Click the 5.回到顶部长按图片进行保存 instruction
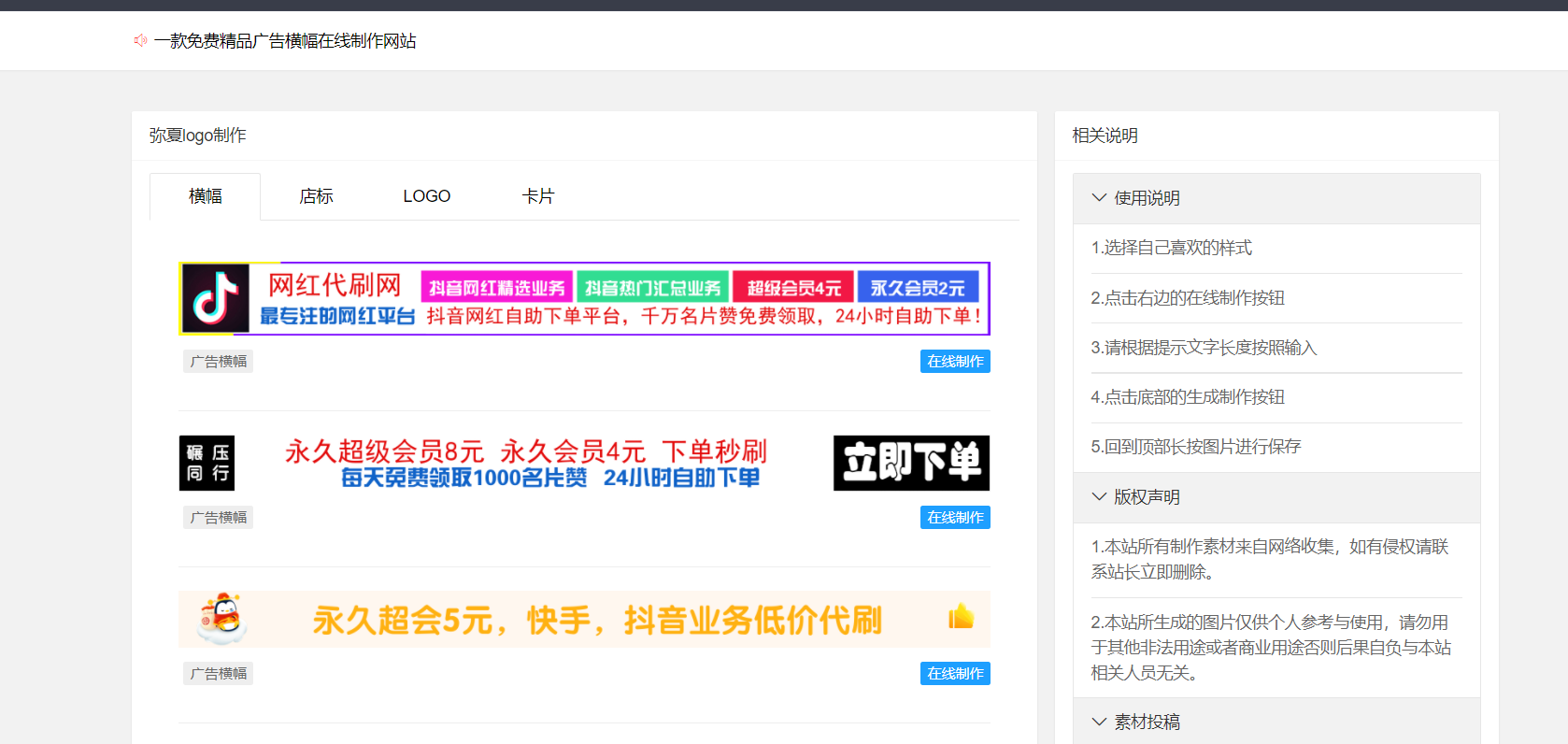This screenshot has height=744, width=1568. coord(1195,447)
